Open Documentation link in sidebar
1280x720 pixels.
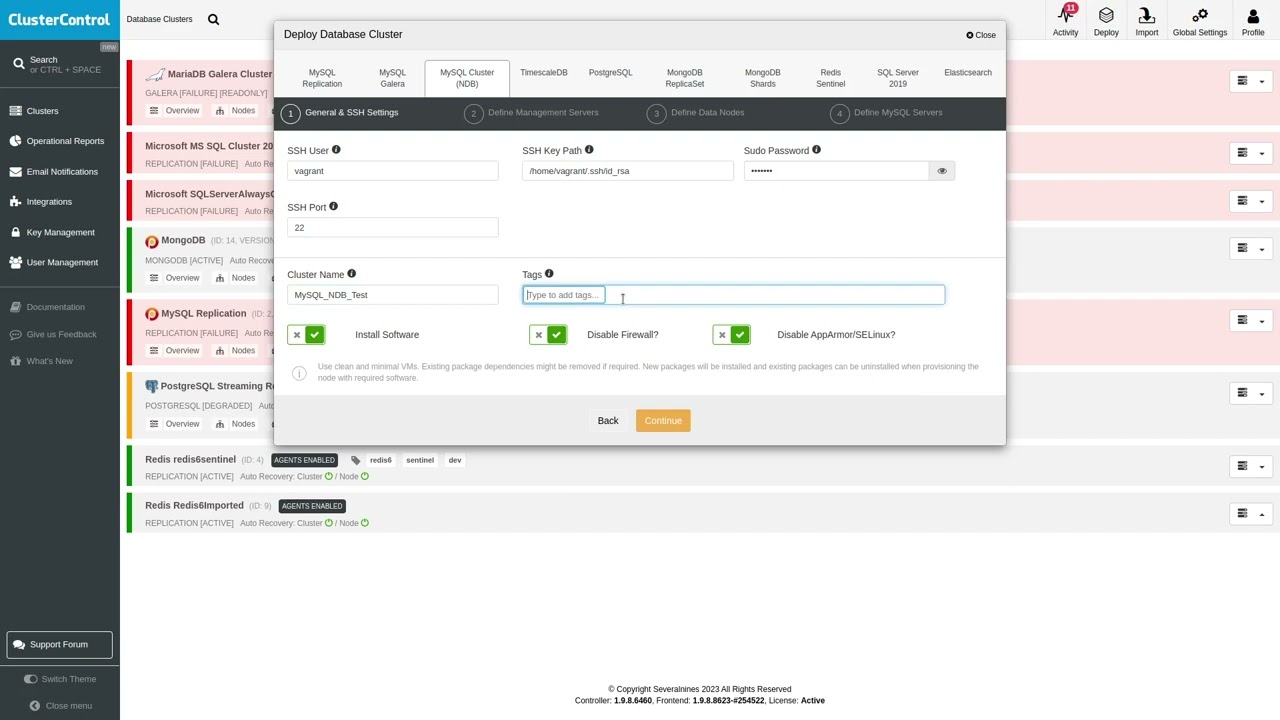[55, 307]
